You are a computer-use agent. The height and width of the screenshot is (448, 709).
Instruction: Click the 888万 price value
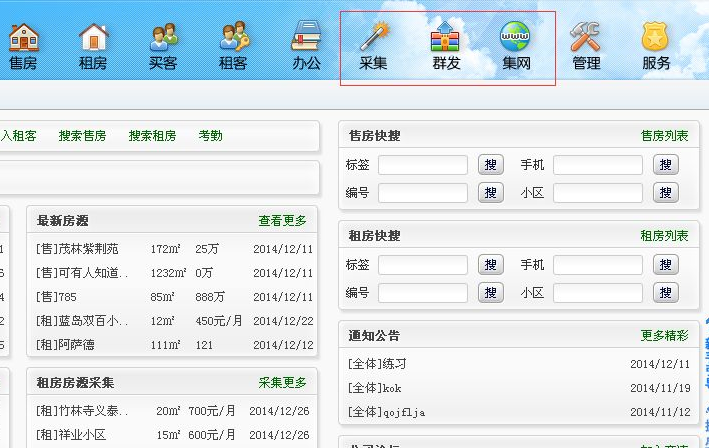click(210, 297)
